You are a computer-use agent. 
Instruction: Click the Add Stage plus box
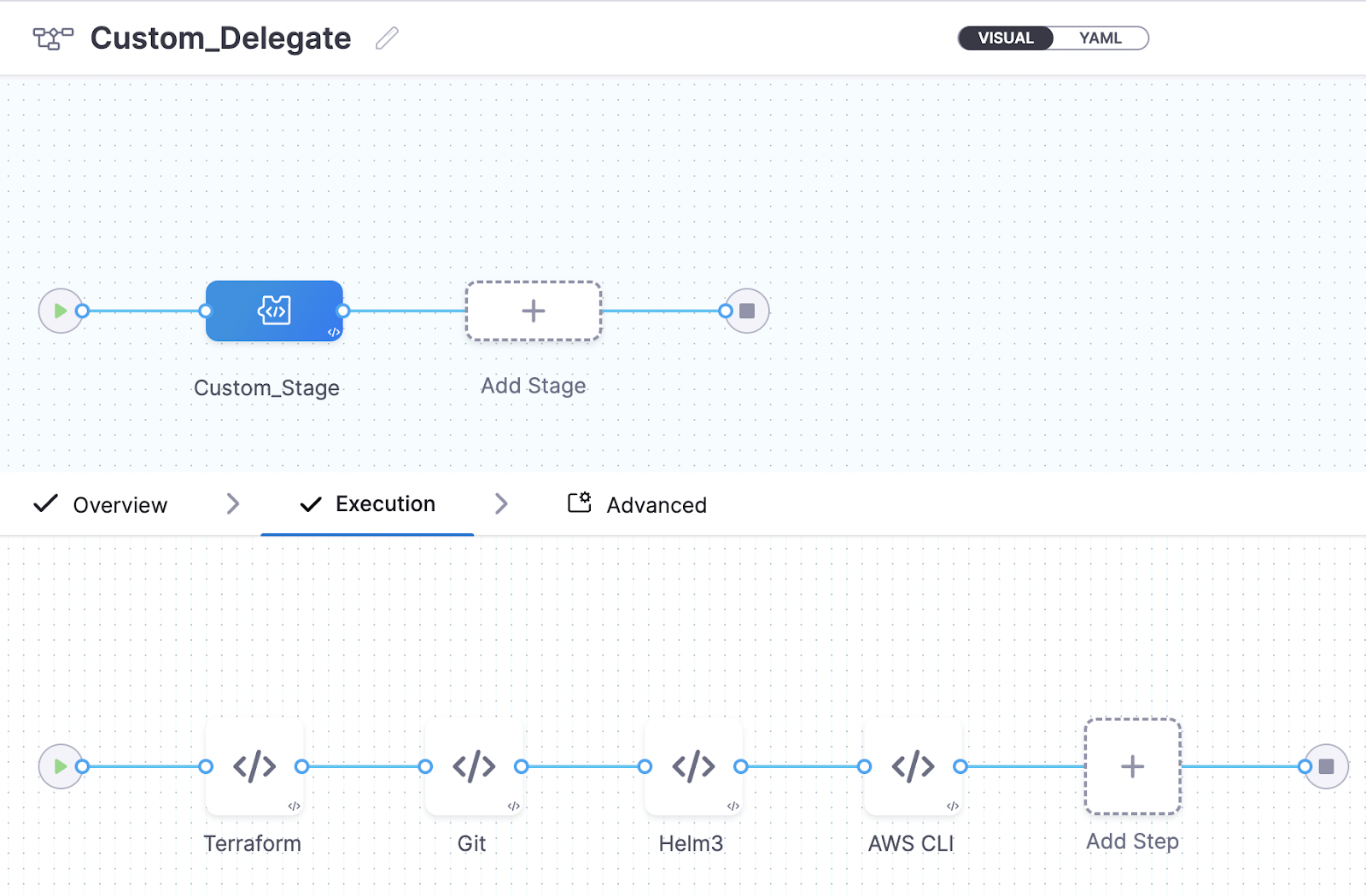(x=534, y=311)
